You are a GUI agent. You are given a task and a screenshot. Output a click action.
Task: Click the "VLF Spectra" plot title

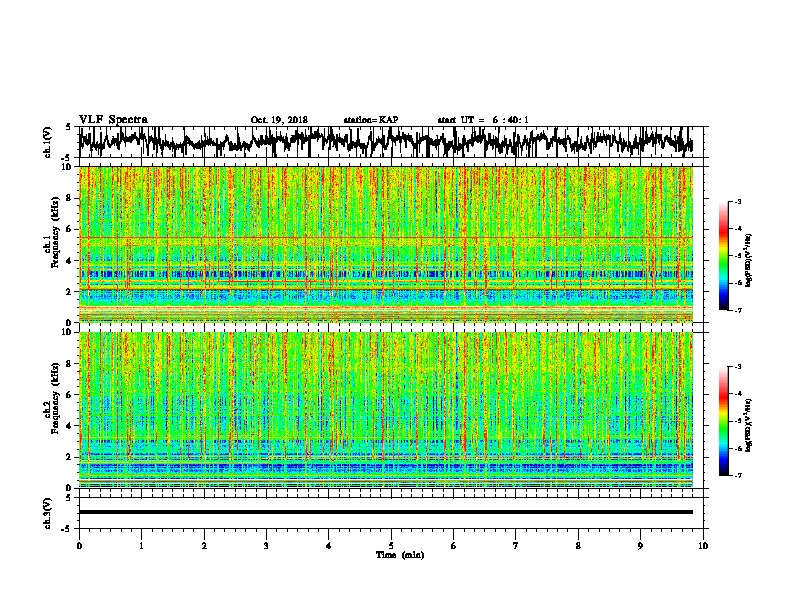click(x=113, y=120)
